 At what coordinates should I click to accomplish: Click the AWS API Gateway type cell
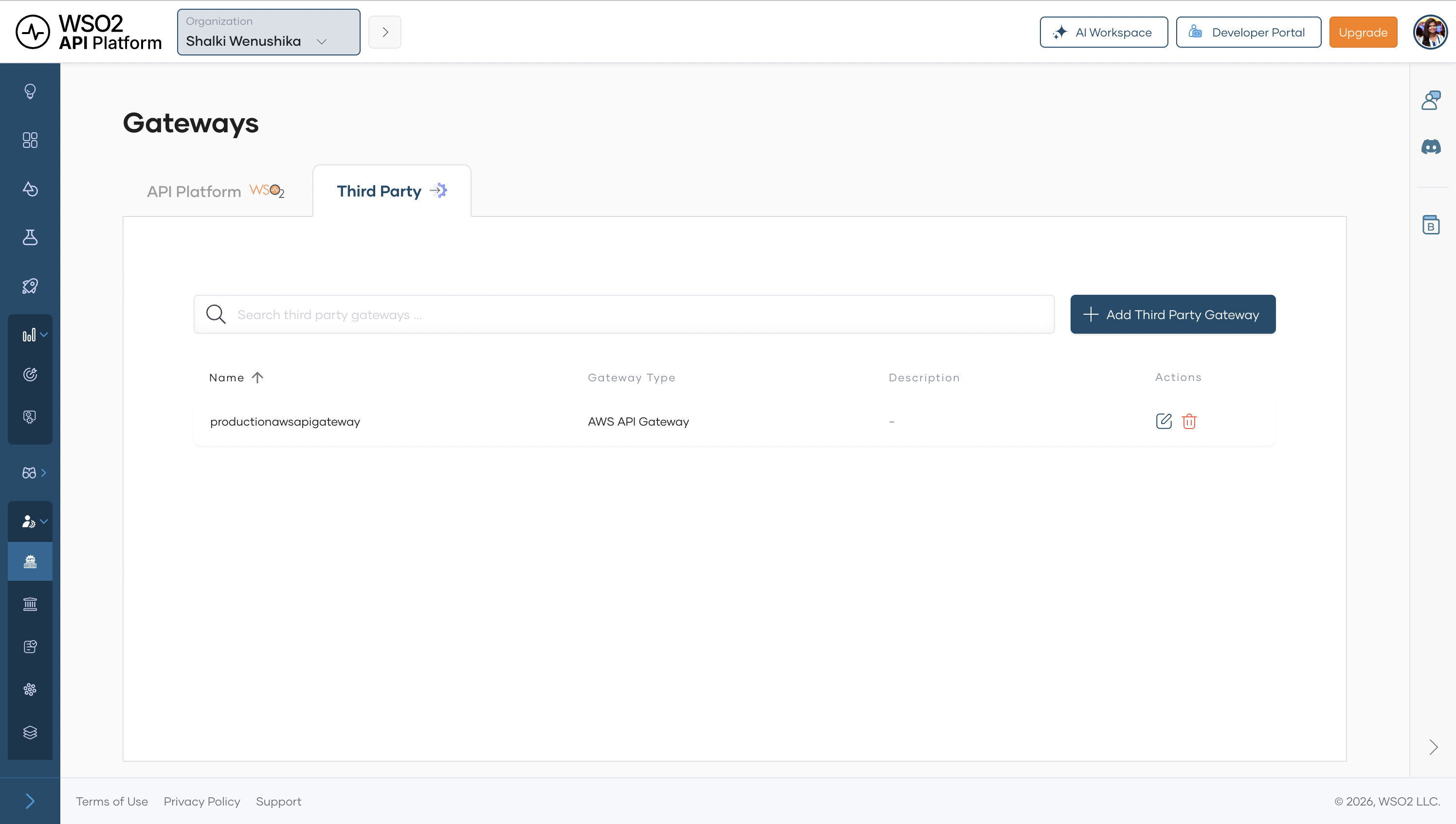[638, 422]
